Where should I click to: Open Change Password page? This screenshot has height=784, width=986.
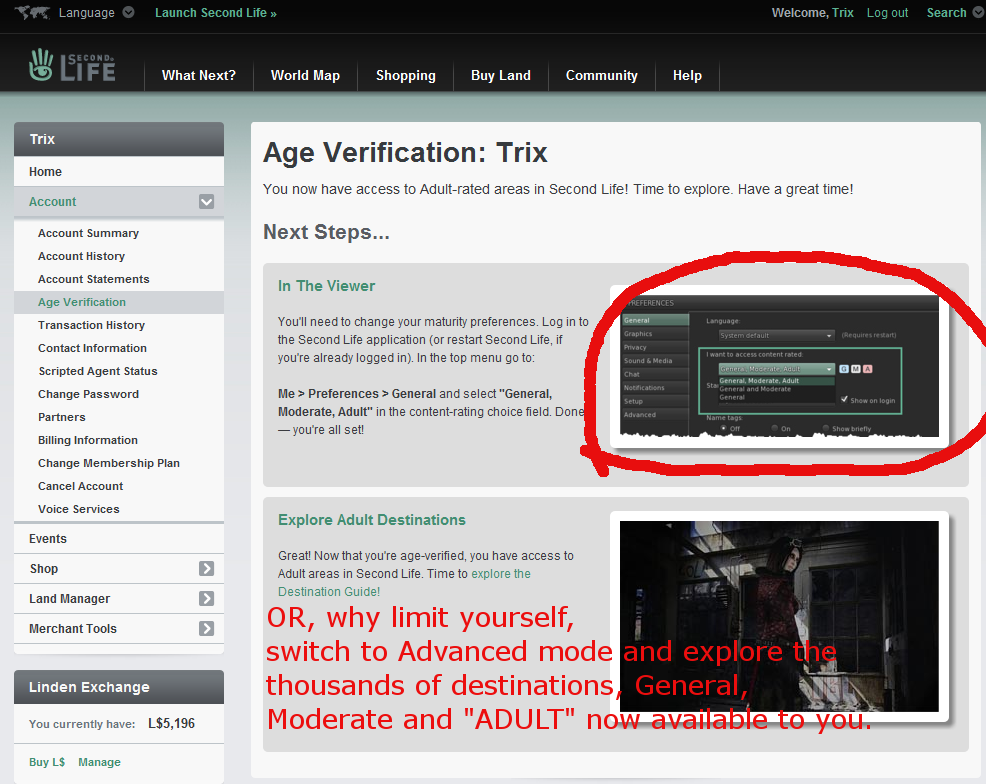coord(88,394)
